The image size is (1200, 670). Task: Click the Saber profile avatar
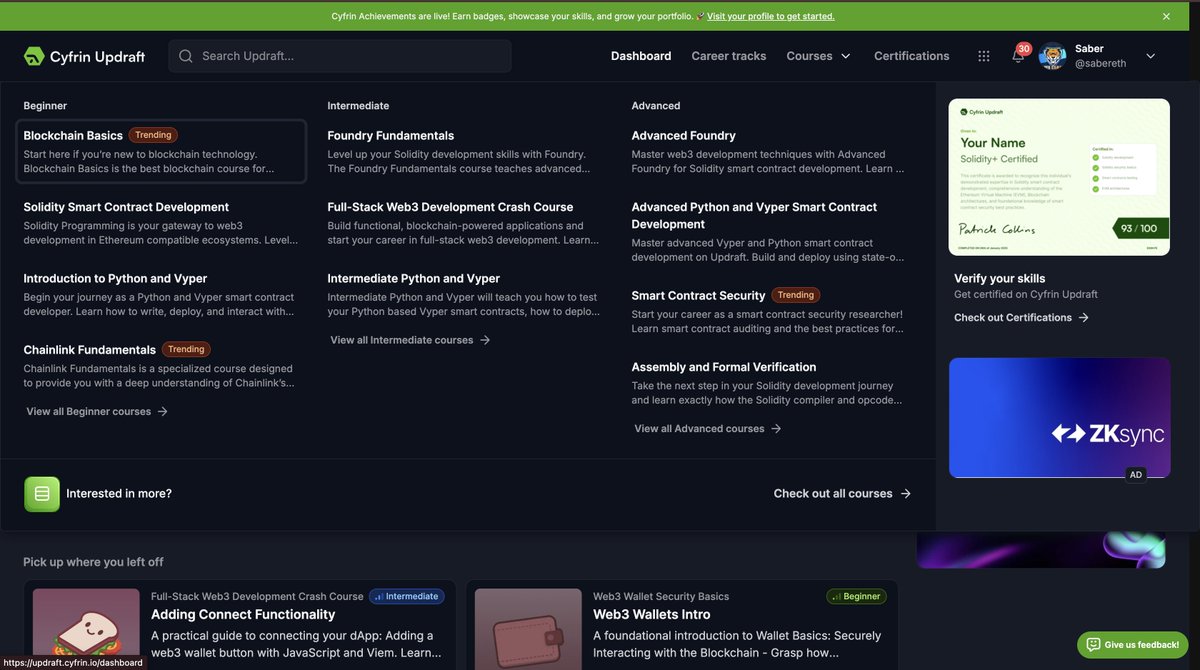point(1052,56)
